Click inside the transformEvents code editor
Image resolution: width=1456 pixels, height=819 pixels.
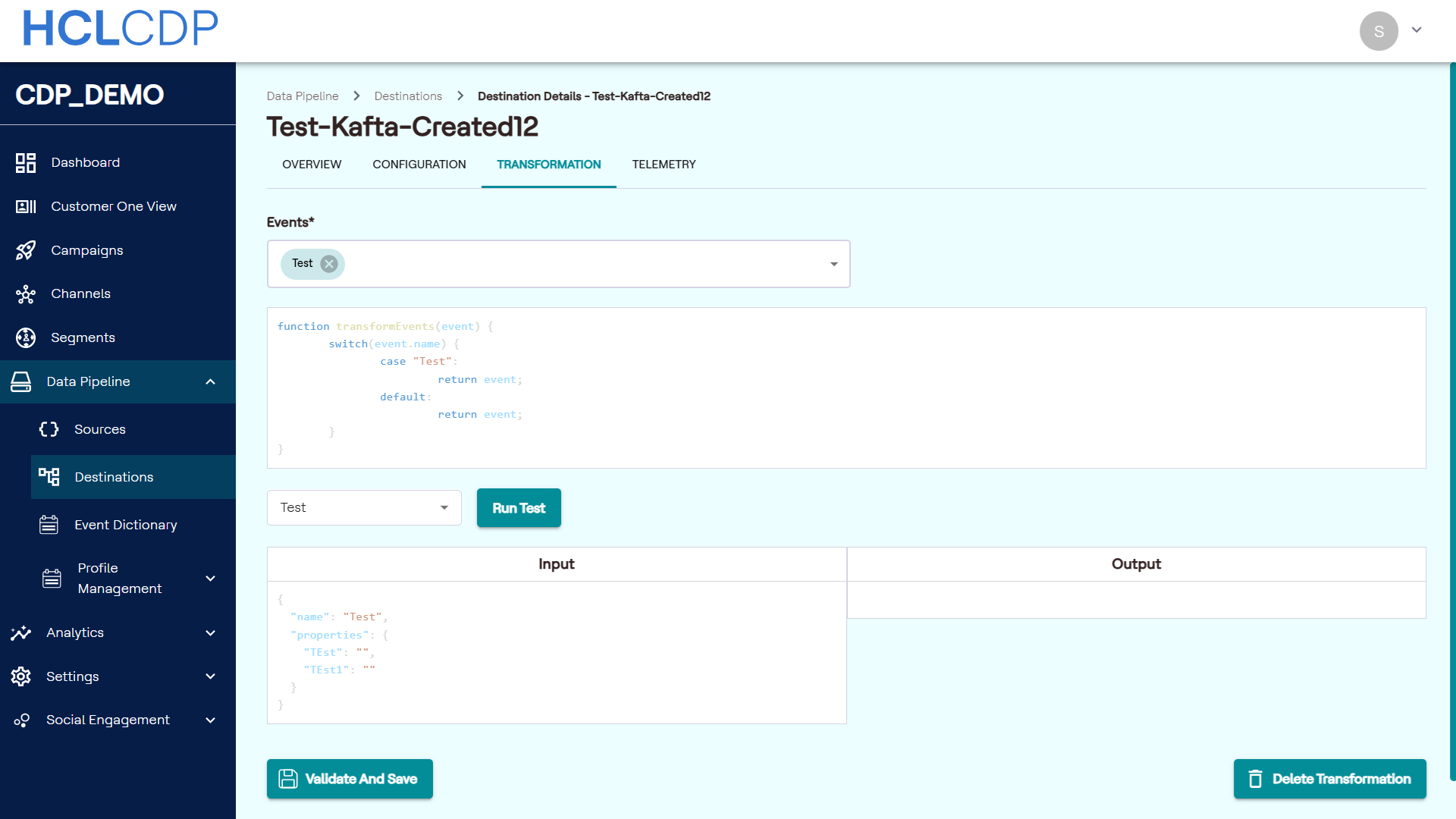pos(846,388)
